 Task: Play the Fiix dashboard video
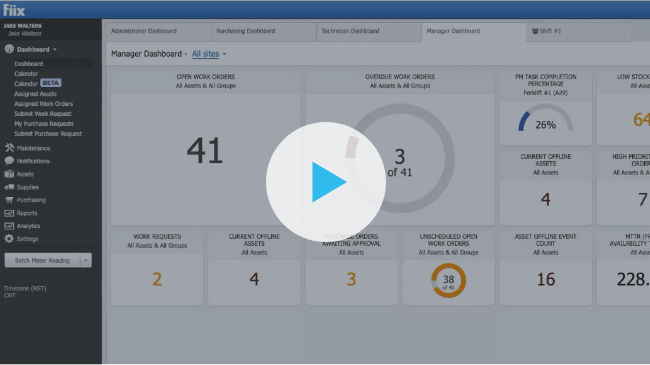click(x=326, y=182)
